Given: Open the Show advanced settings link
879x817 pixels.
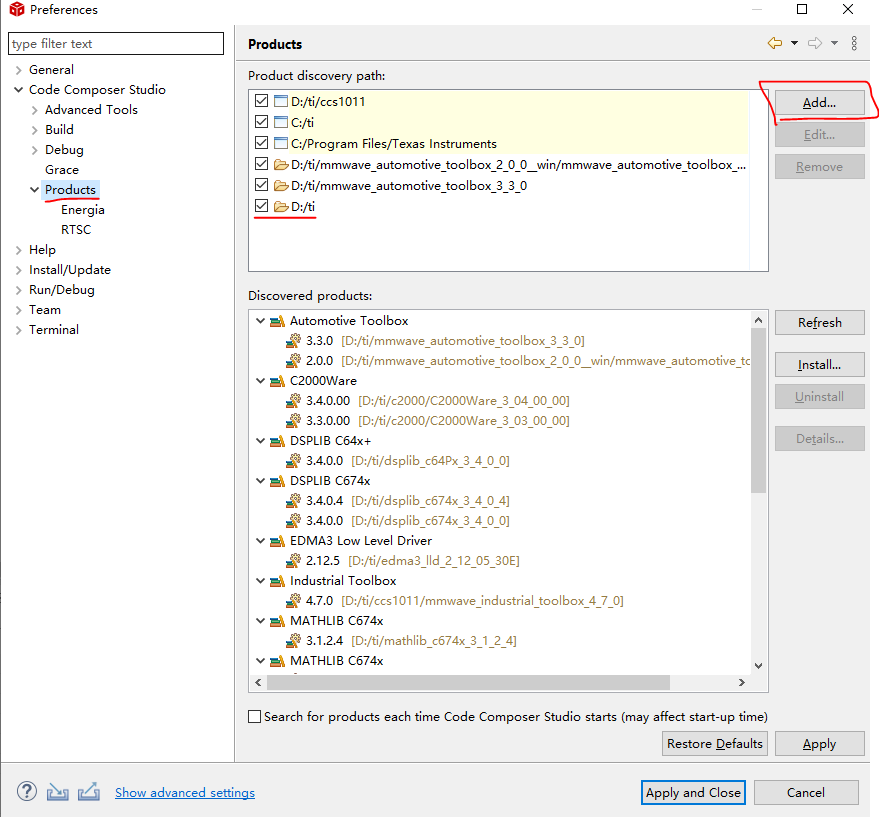Looking at the screenshot, I should click(185, 792).
